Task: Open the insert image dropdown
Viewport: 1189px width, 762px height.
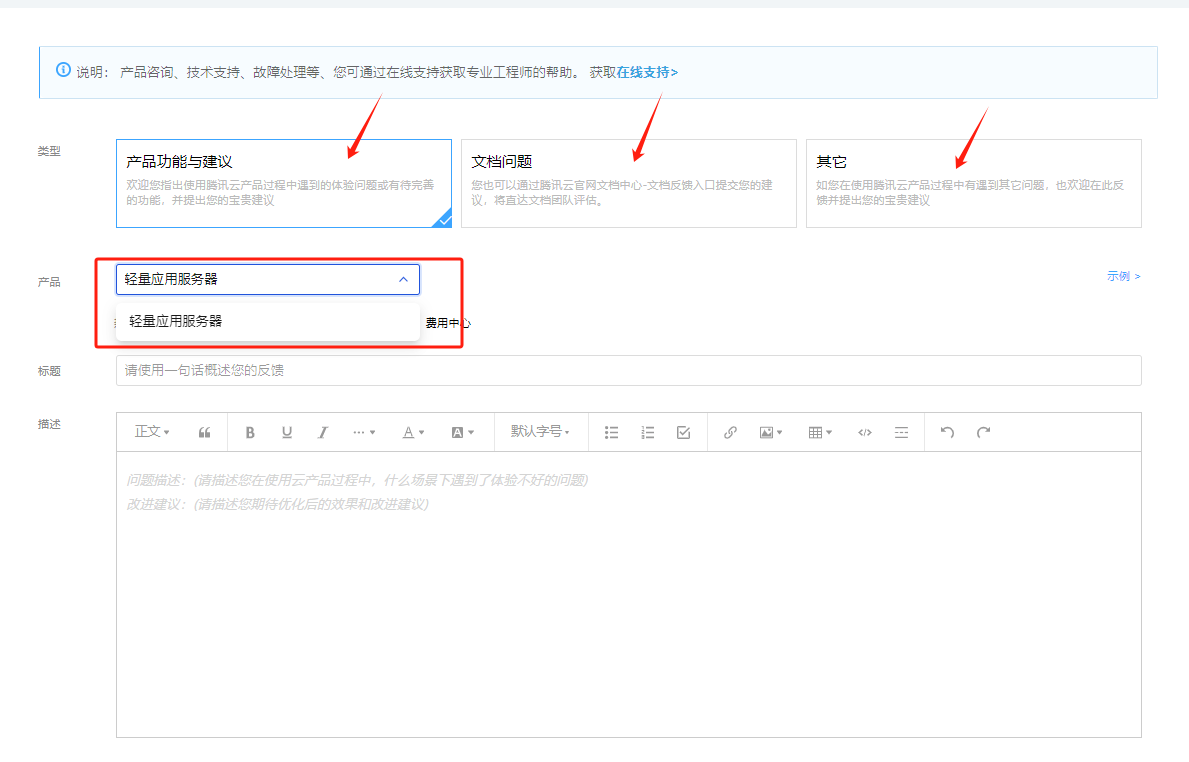Action: coord(770,432)
